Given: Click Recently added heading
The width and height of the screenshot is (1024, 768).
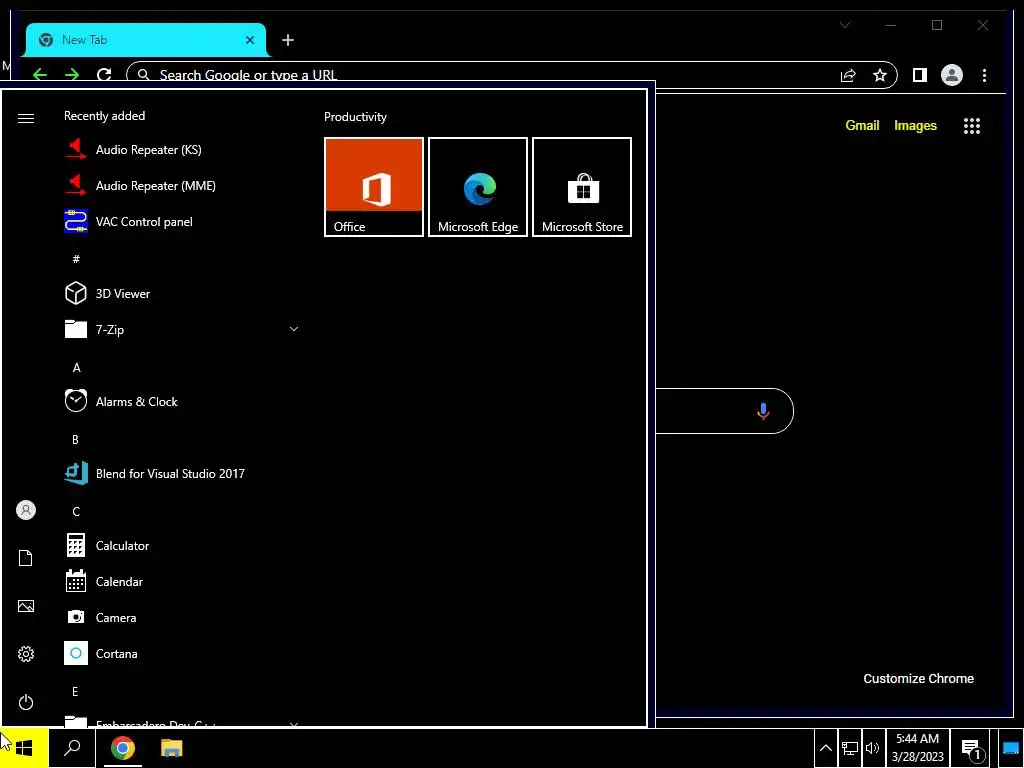Looking at the screenshot, I should 104,116.
